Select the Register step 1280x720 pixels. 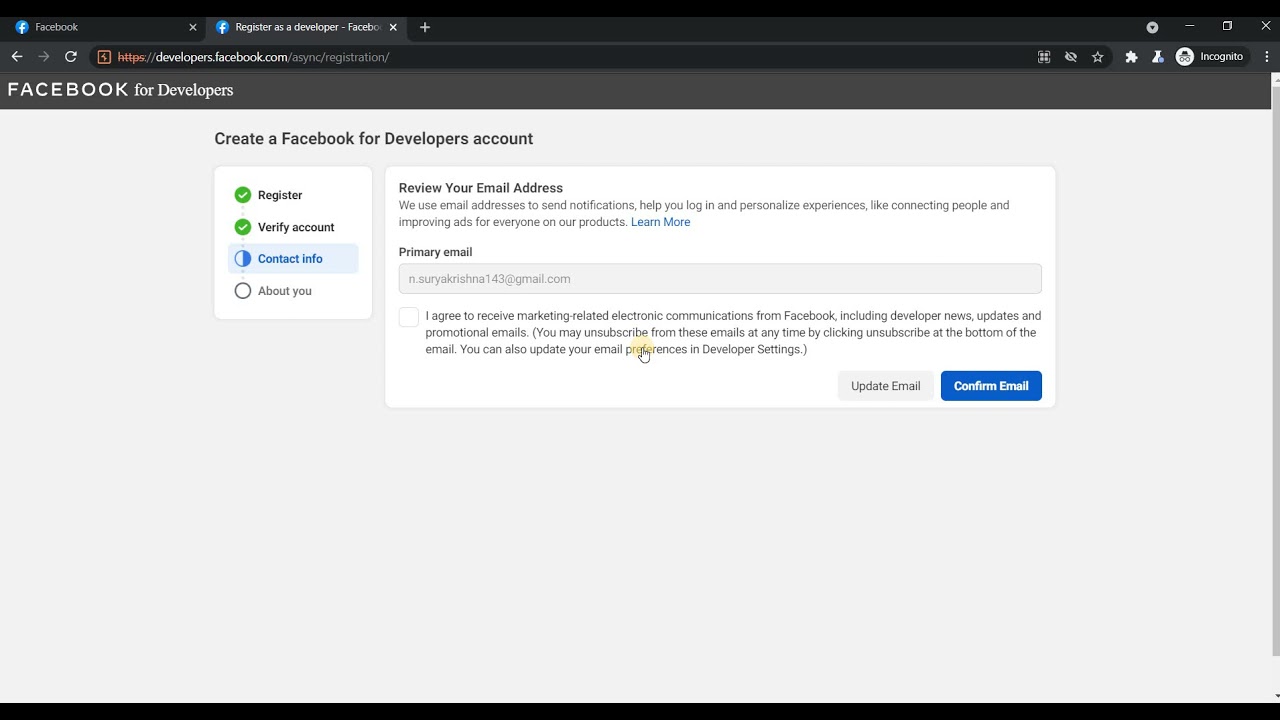(293, 195)
